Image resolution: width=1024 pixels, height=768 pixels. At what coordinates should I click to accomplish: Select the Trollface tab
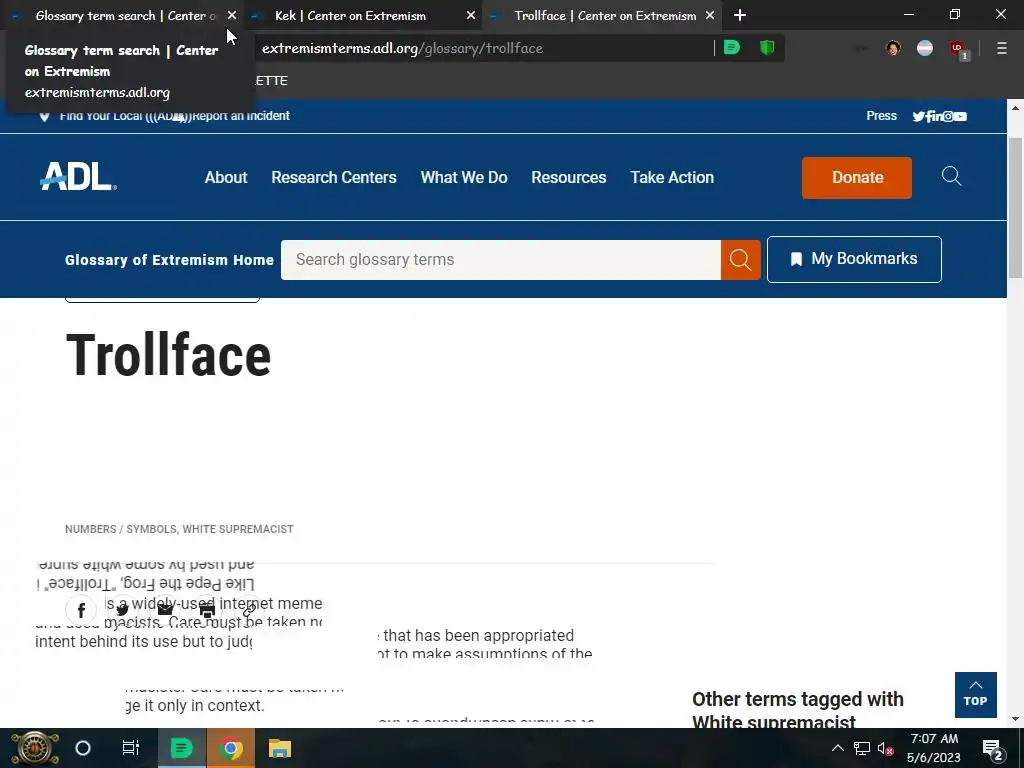pyautogui.click(x=601, y=16)
